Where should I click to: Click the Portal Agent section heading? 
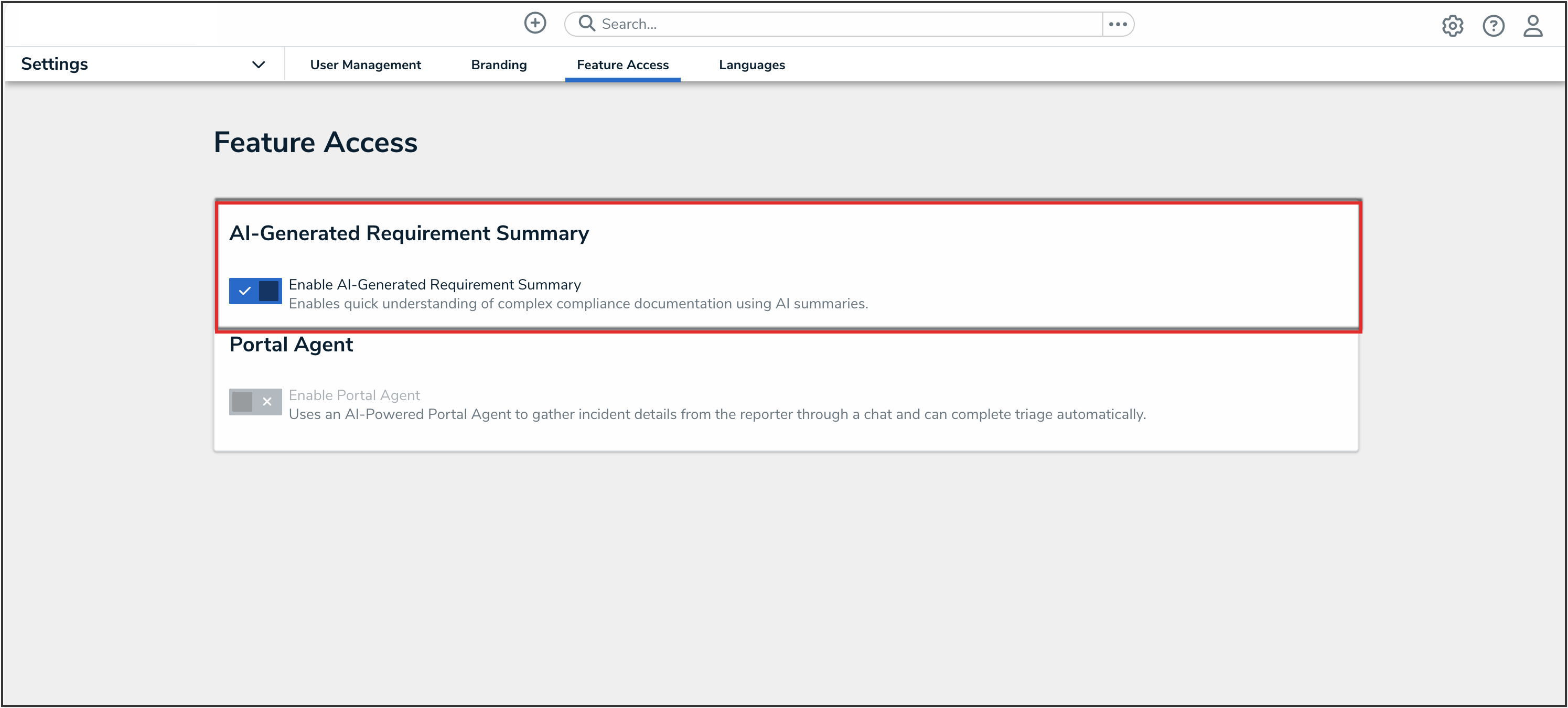pos(291,345)
